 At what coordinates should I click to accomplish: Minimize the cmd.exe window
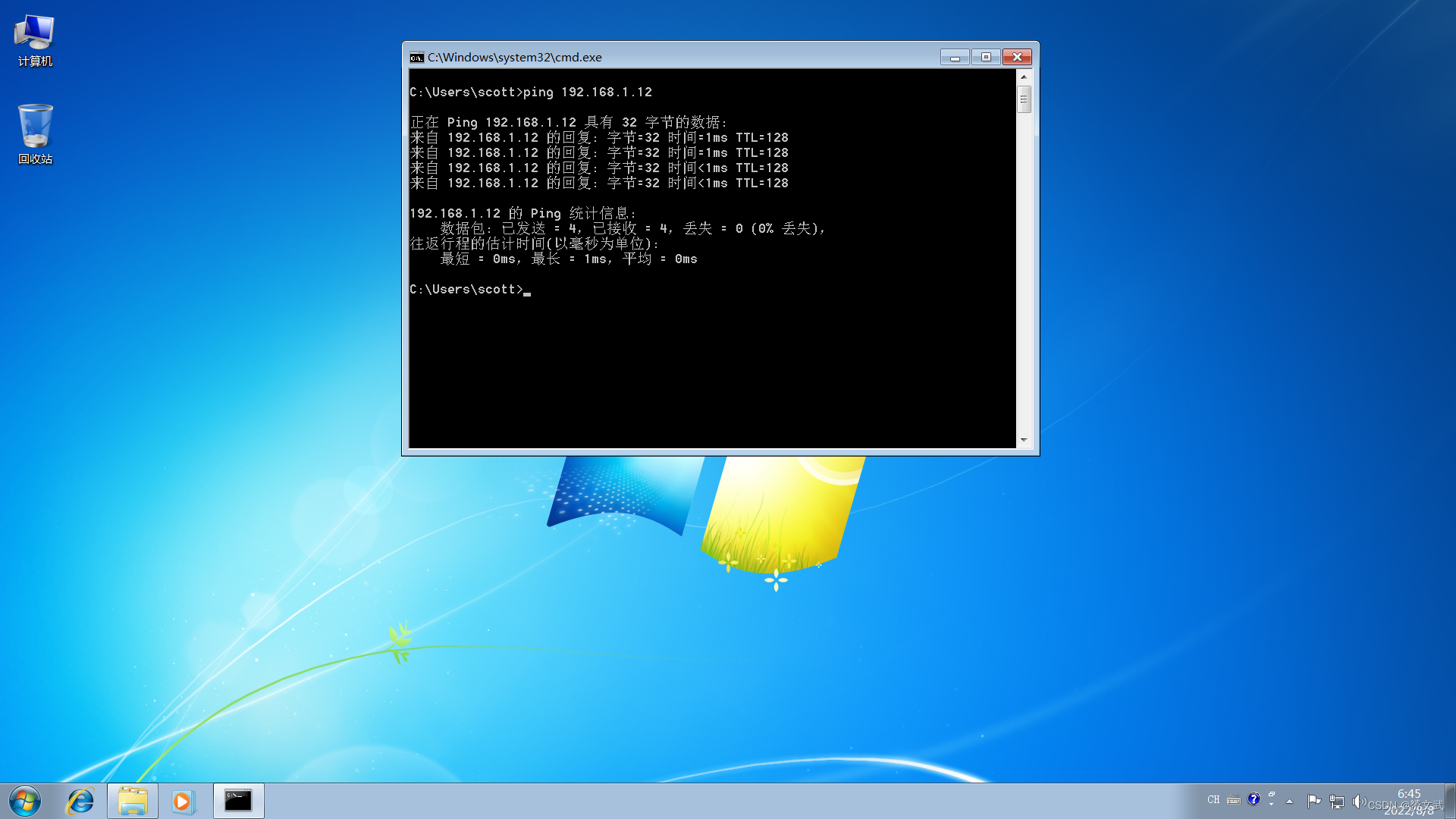(x=955, y=57)
